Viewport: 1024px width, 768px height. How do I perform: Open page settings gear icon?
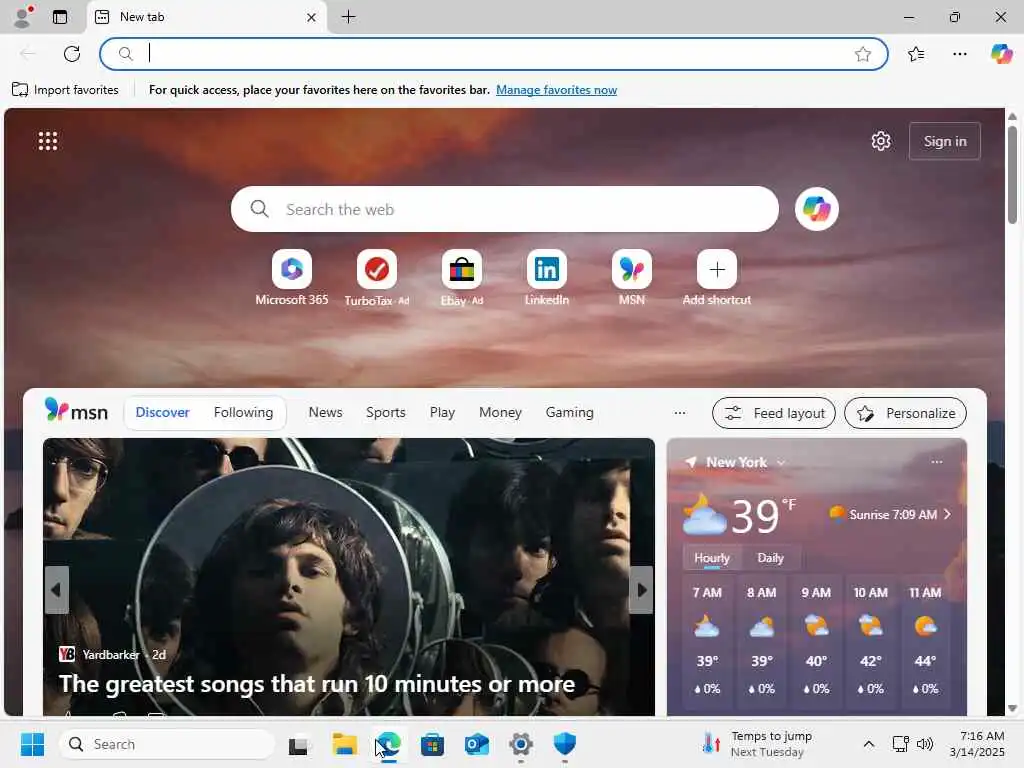(x=881, y=141)
